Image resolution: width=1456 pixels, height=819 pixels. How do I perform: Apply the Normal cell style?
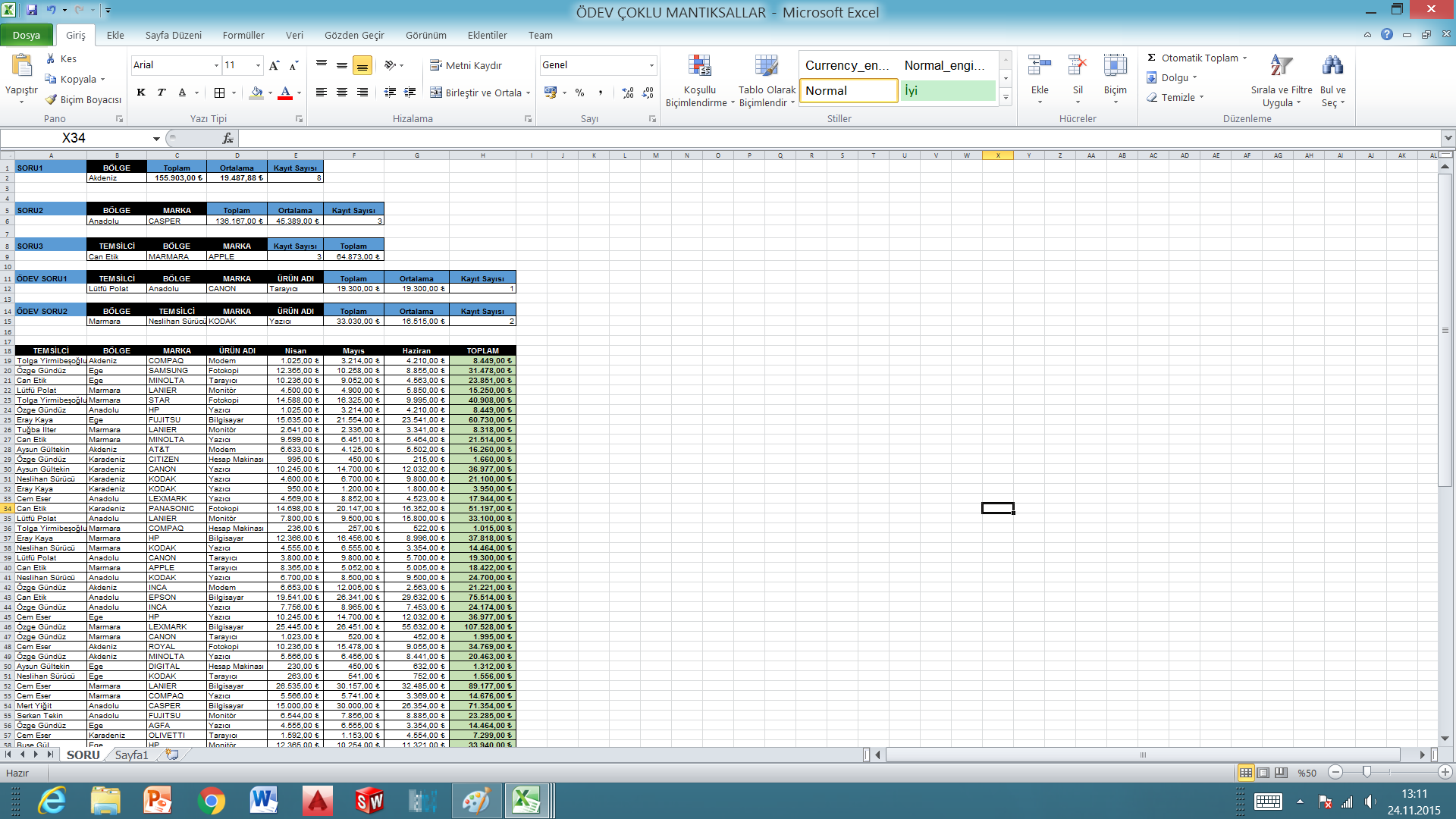849,90
